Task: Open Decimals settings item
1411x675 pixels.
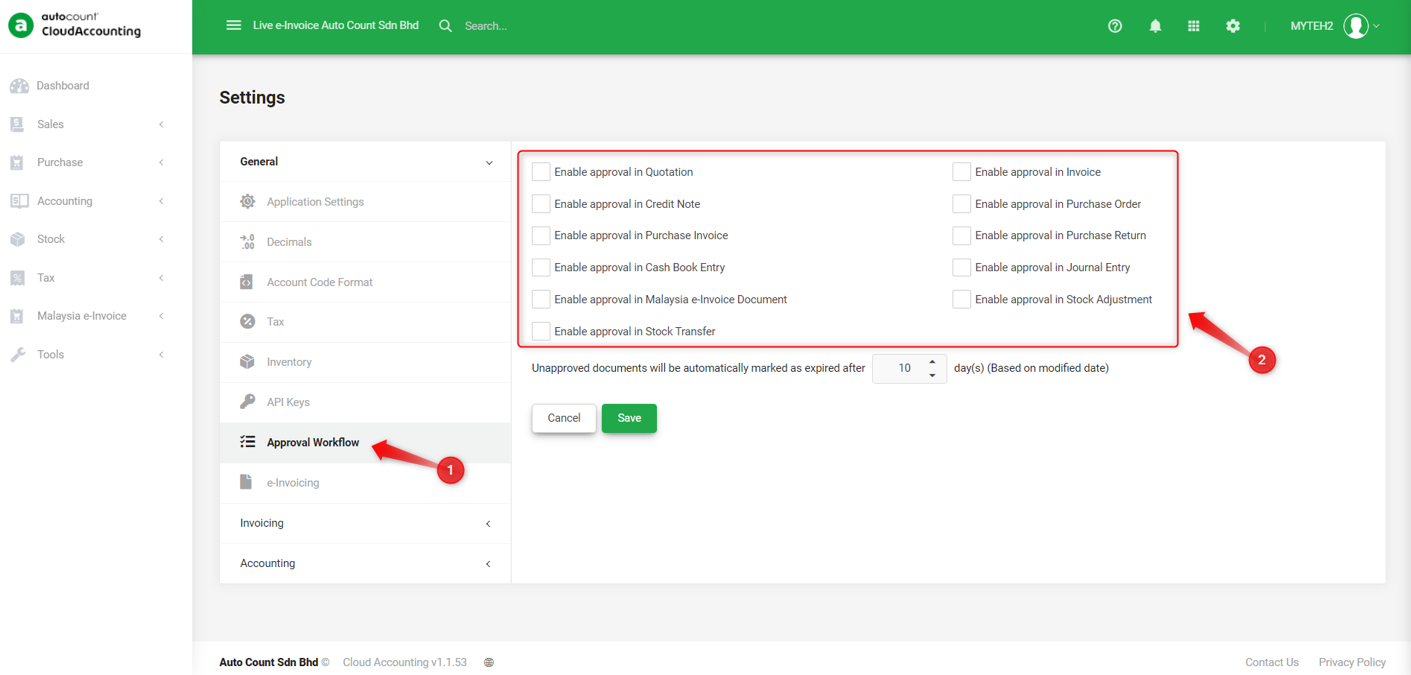Action: tap(365, 242)
